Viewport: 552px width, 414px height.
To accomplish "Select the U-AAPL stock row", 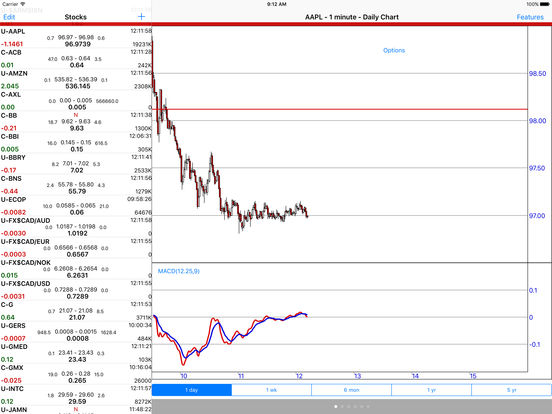I will [76, 38].
